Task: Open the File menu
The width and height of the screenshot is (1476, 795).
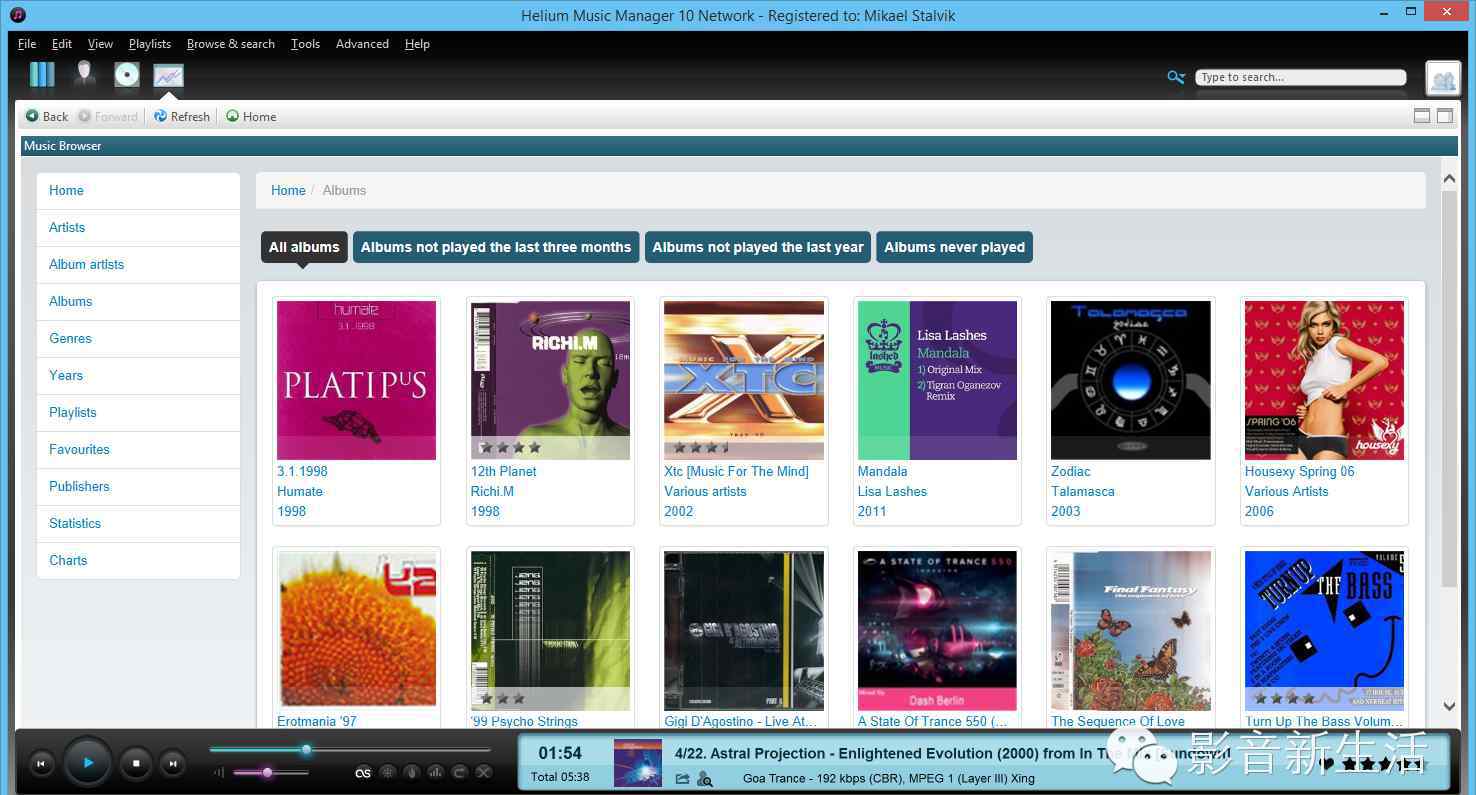Action: click(x=27, y=44)
